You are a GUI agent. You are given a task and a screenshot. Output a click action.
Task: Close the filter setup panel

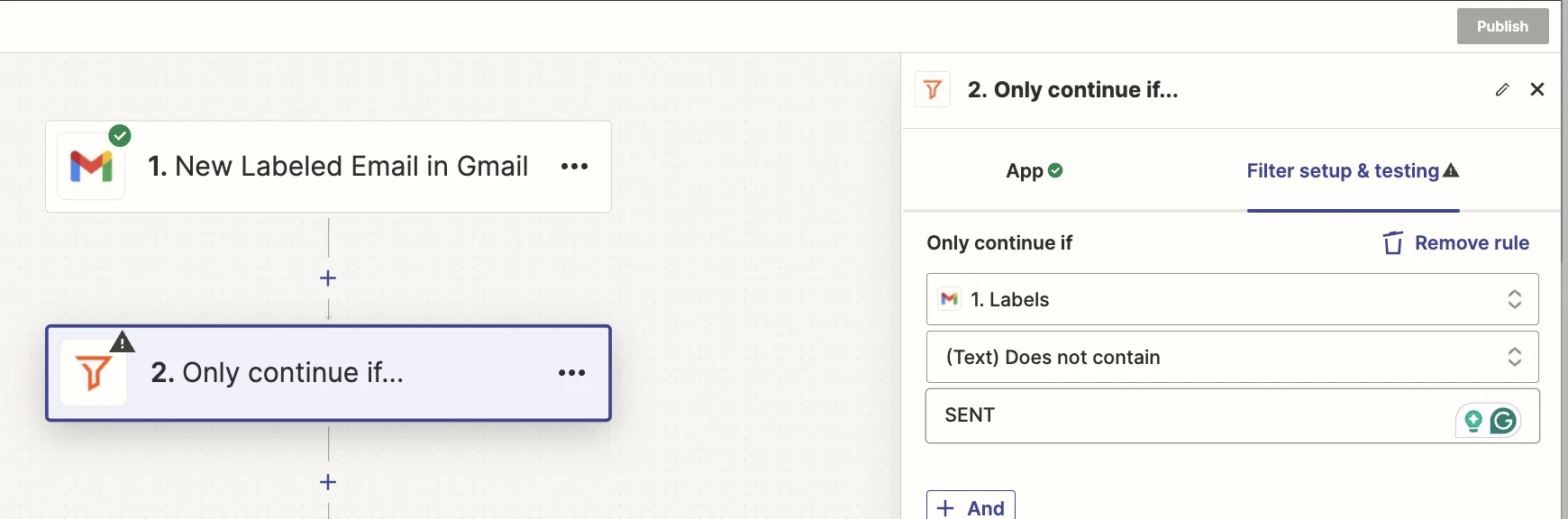click(x=1537, y=89)
